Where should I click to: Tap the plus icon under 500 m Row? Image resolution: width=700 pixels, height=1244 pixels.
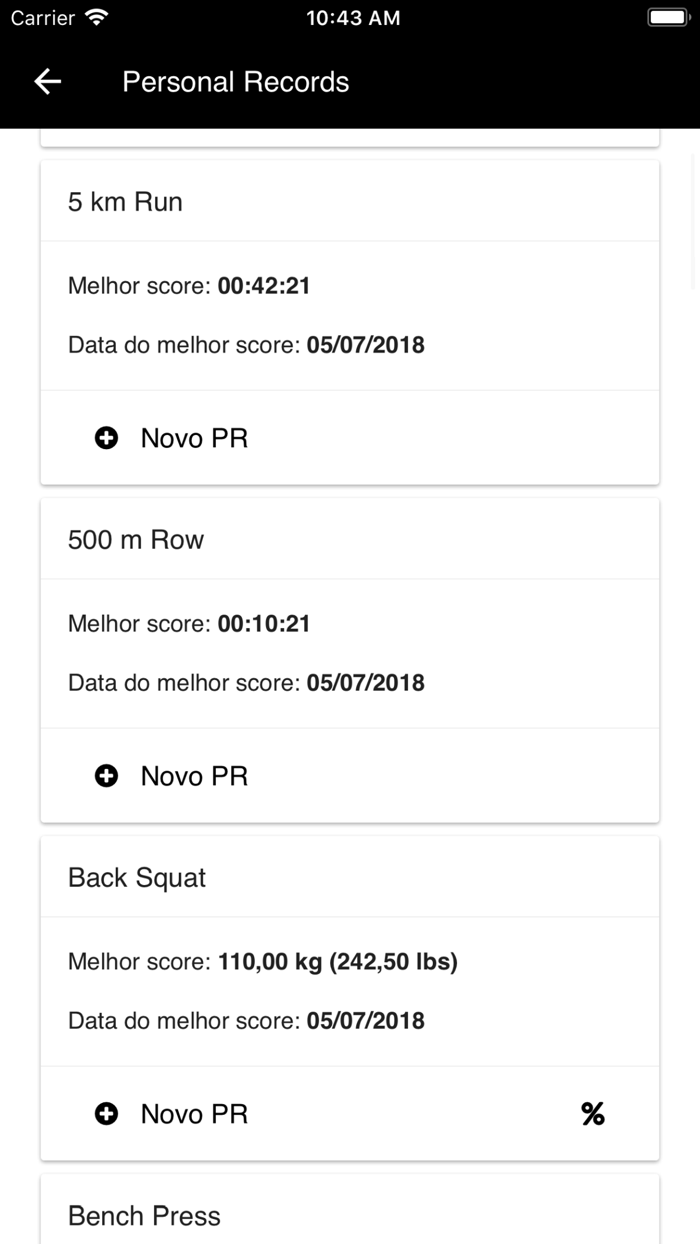(x=106, y=775)
